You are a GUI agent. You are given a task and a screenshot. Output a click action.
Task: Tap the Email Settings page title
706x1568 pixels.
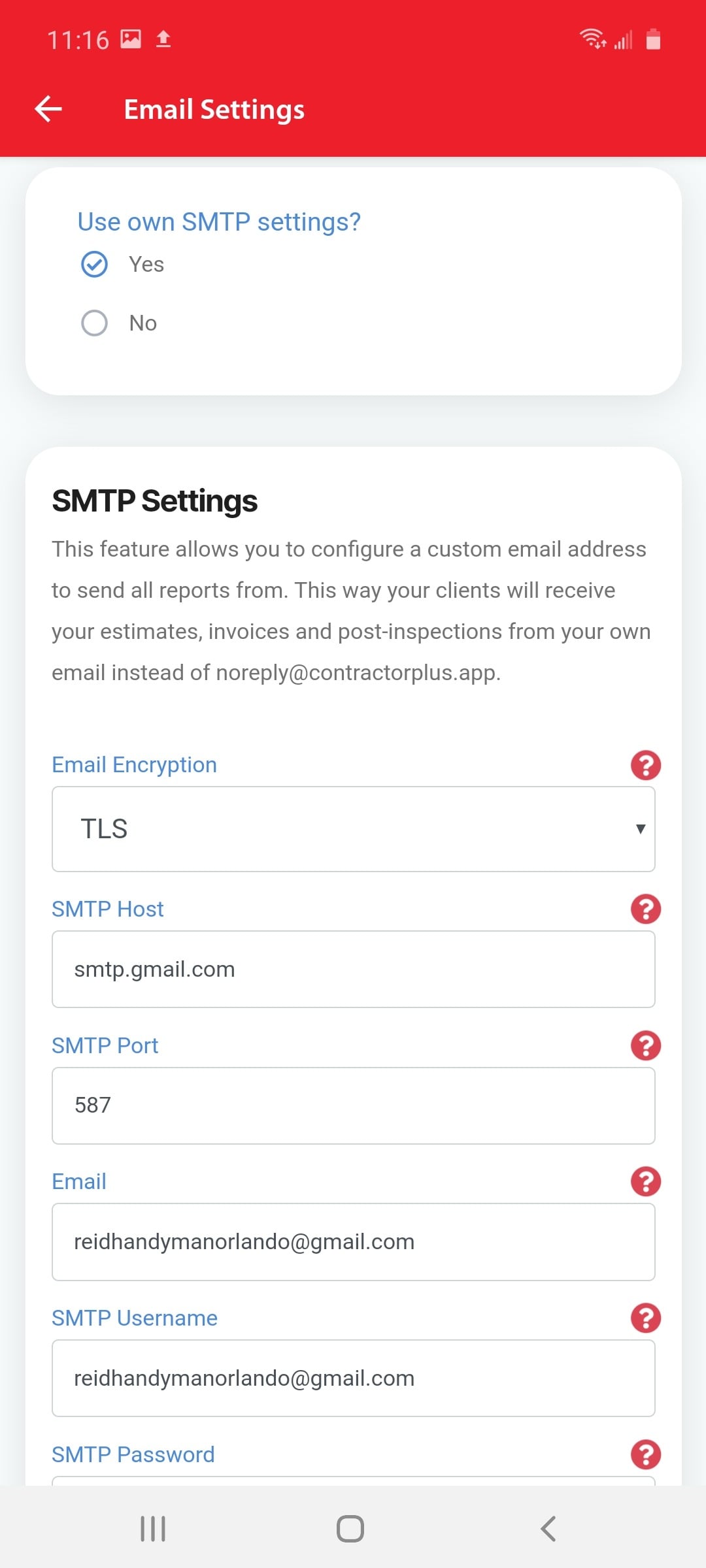pos(214,109)
